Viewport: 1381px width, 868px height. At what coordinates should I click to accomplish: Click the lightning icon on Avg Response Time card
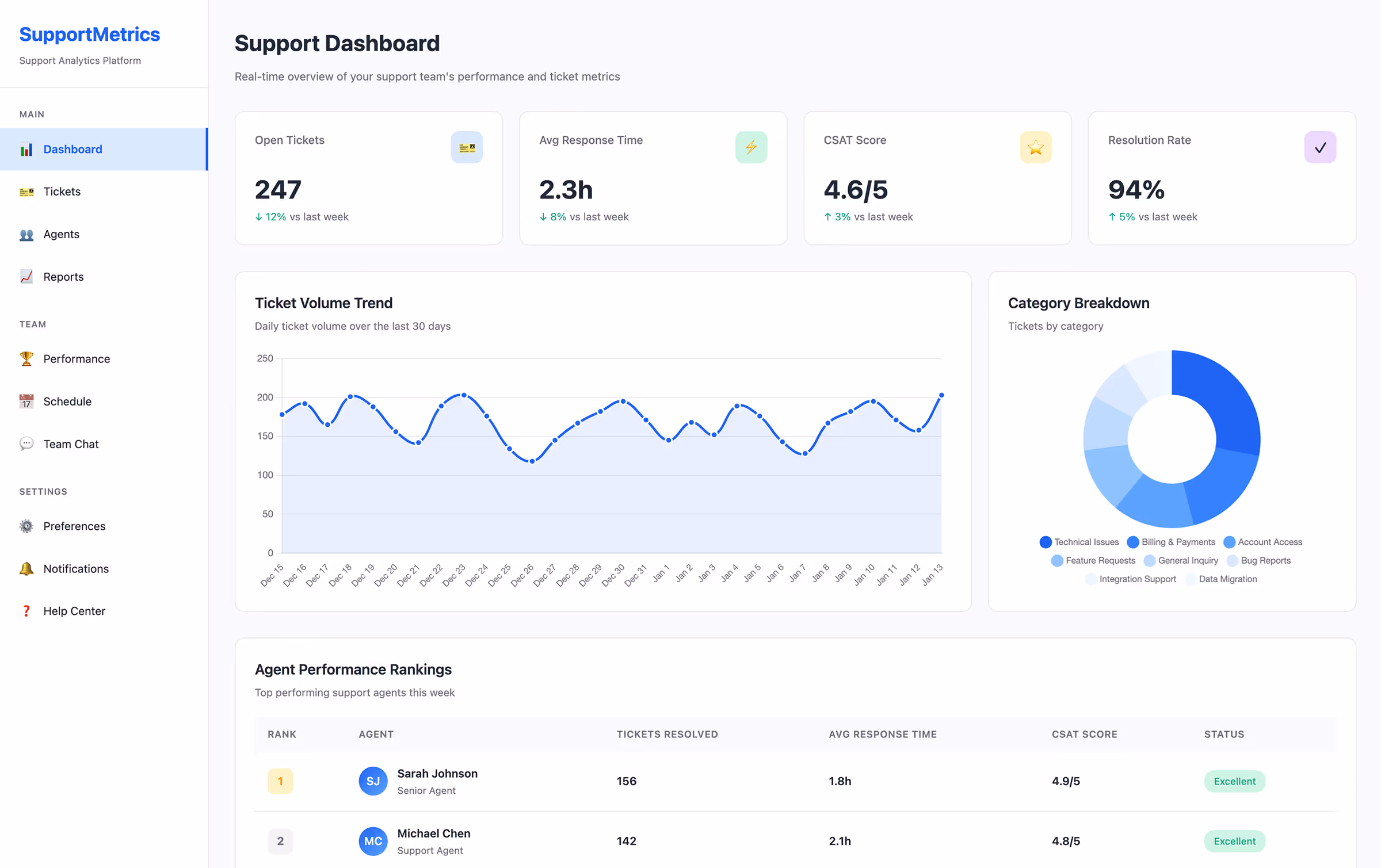[751, 147]
